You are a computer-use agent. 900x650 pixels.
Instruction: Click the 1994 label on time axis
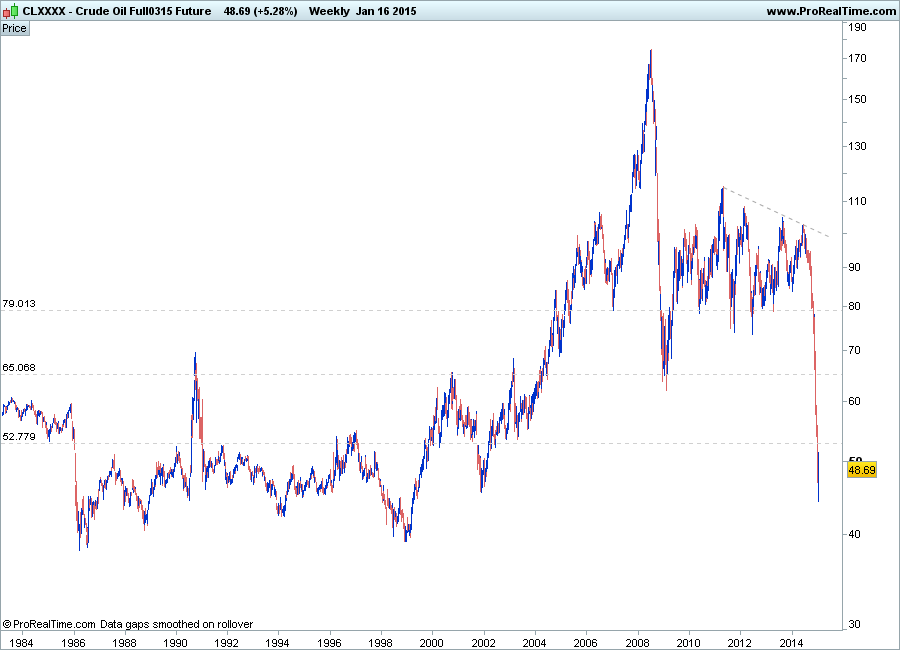[x=278, y=643]
